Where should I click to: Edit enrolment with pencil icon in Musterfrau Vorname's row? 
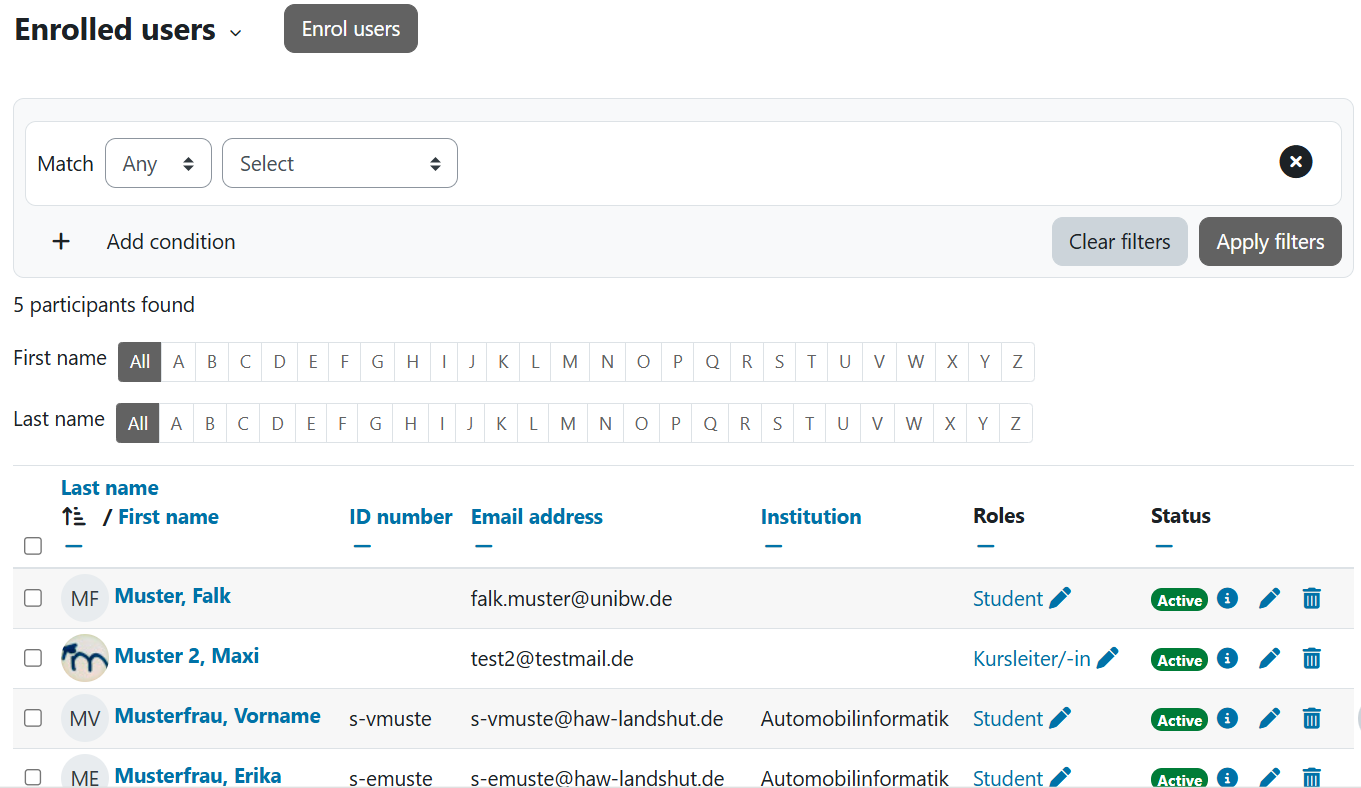point(1269,718)
